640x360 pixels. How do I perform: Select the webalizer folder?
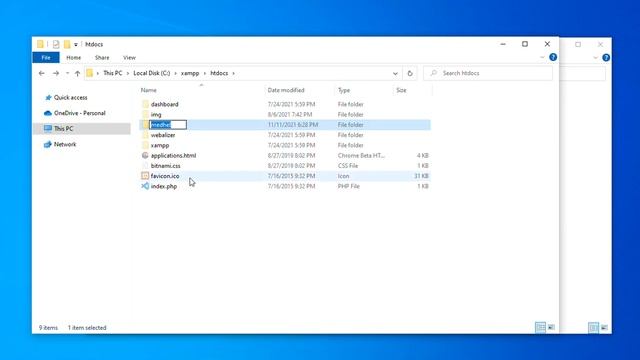(163, 135)
